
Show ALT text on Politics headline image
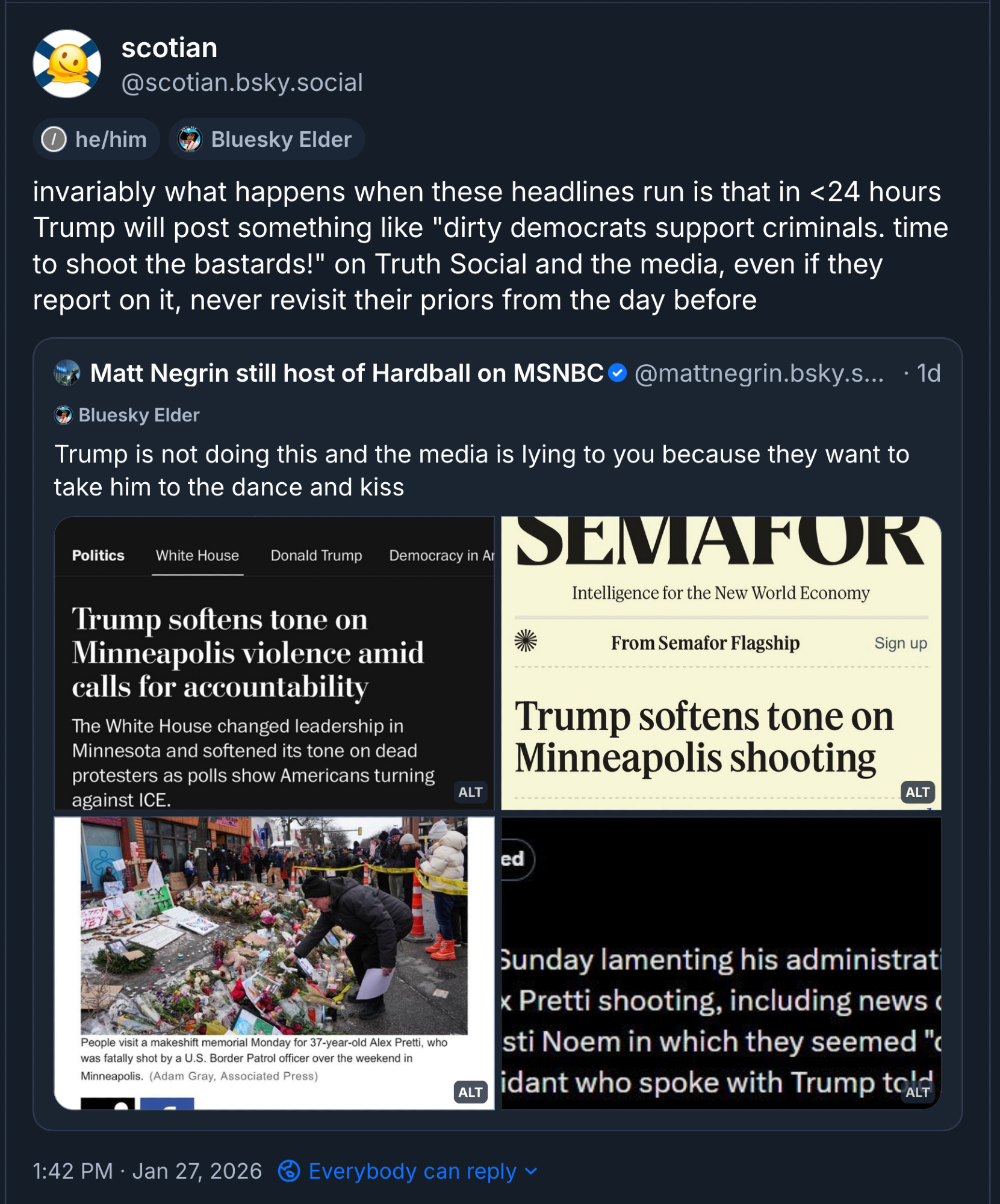pos(470,792)
